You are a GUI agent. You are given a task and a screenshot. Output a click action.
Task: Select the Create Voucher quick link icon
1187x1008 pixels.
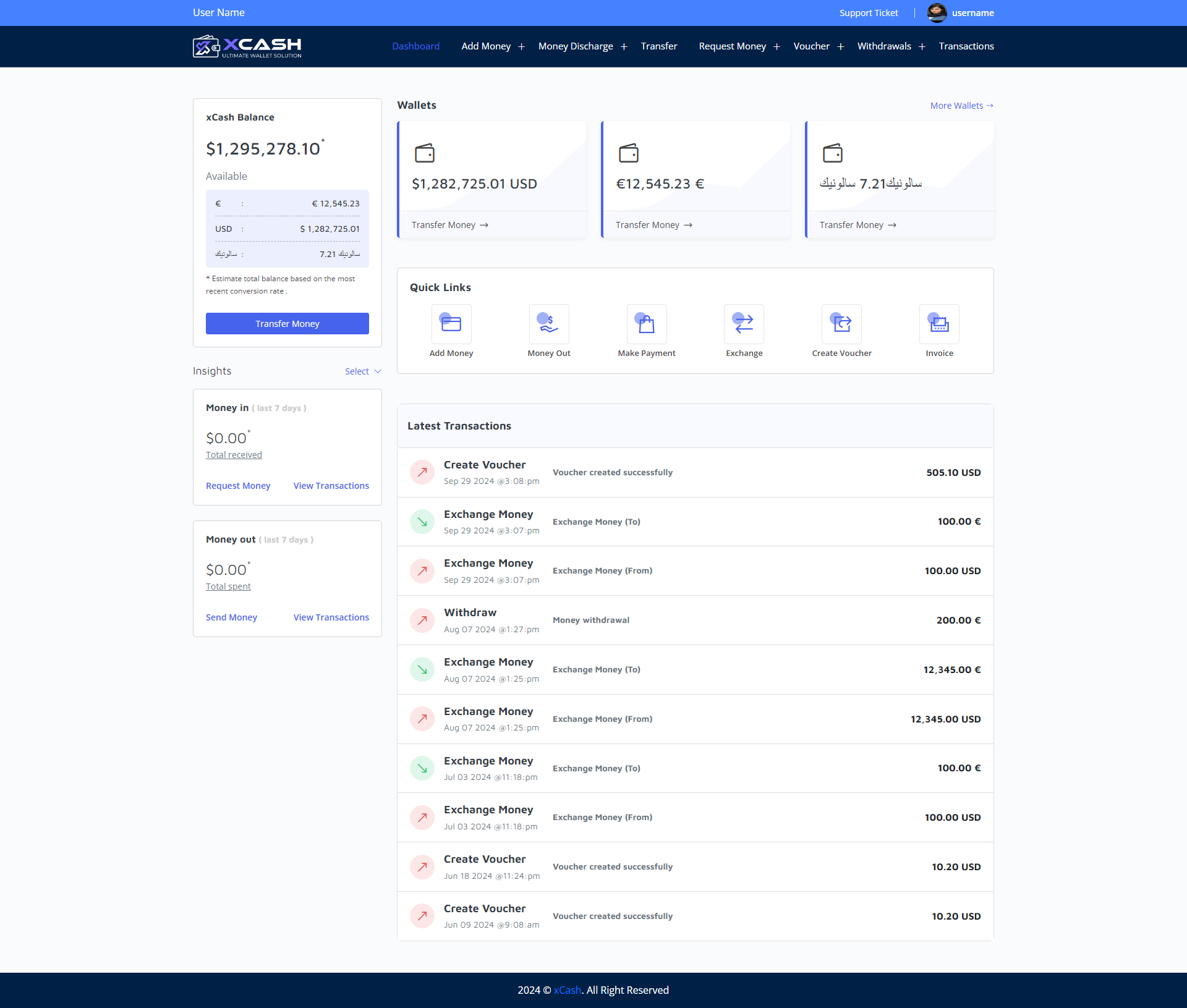[x=841, y=324]
